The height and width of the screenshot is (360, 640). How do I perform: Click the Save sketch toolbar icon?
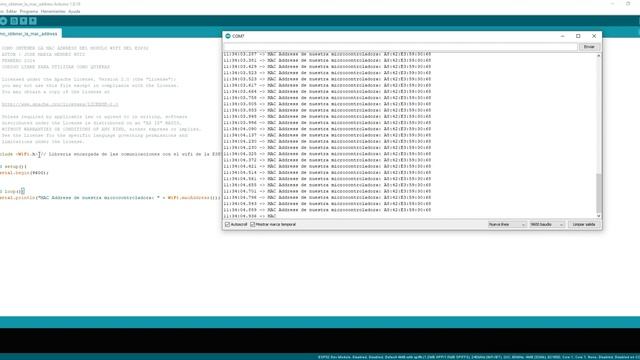pos(33,21)
